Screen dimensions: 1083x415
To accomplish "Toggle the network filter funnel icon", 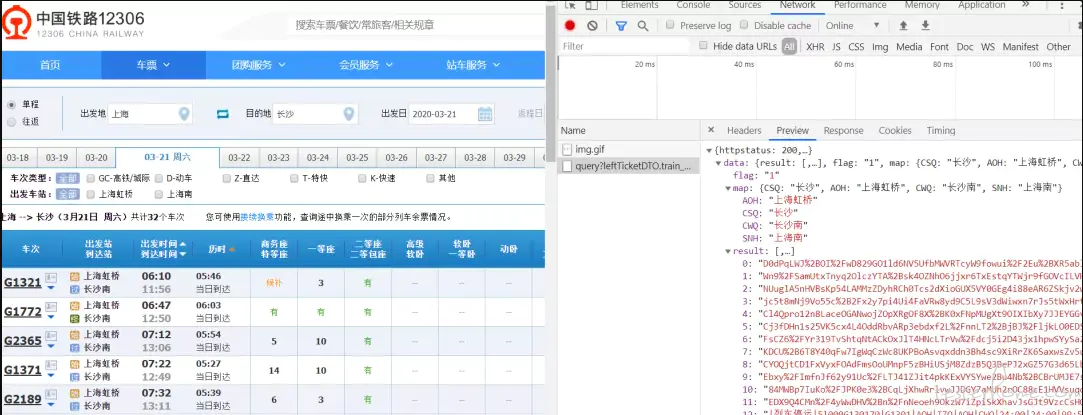I will pyautogui.click(x=621, y=26).
